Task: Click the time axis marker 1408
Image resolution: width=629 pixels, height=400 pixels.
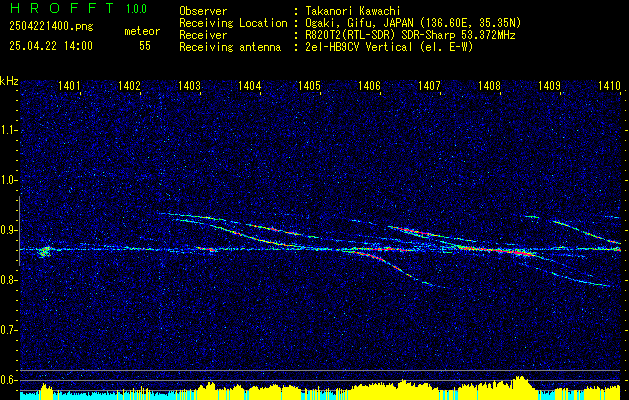Action: coord(489,85)
